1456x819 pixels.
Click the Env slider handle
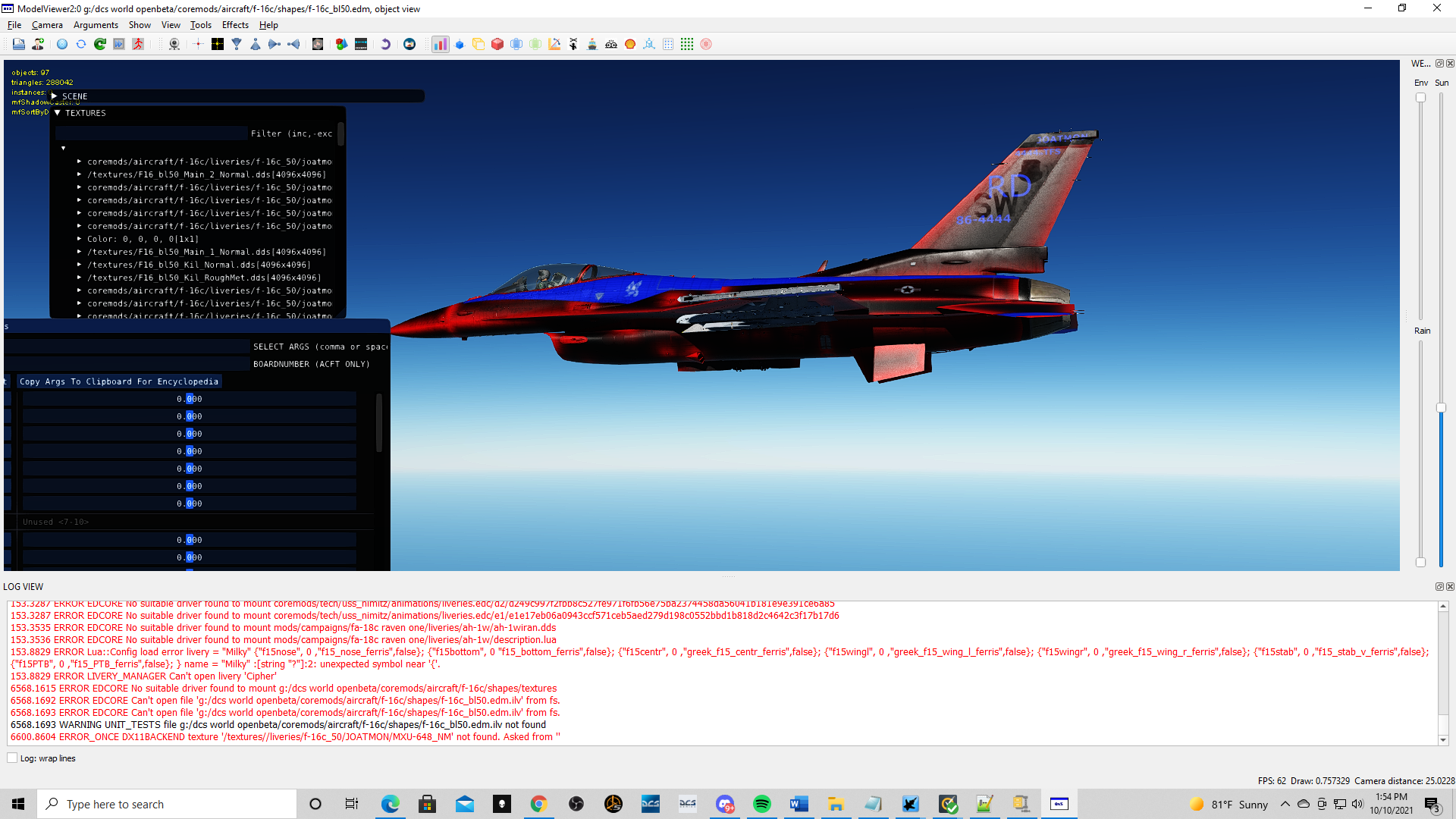[1420, 98]
